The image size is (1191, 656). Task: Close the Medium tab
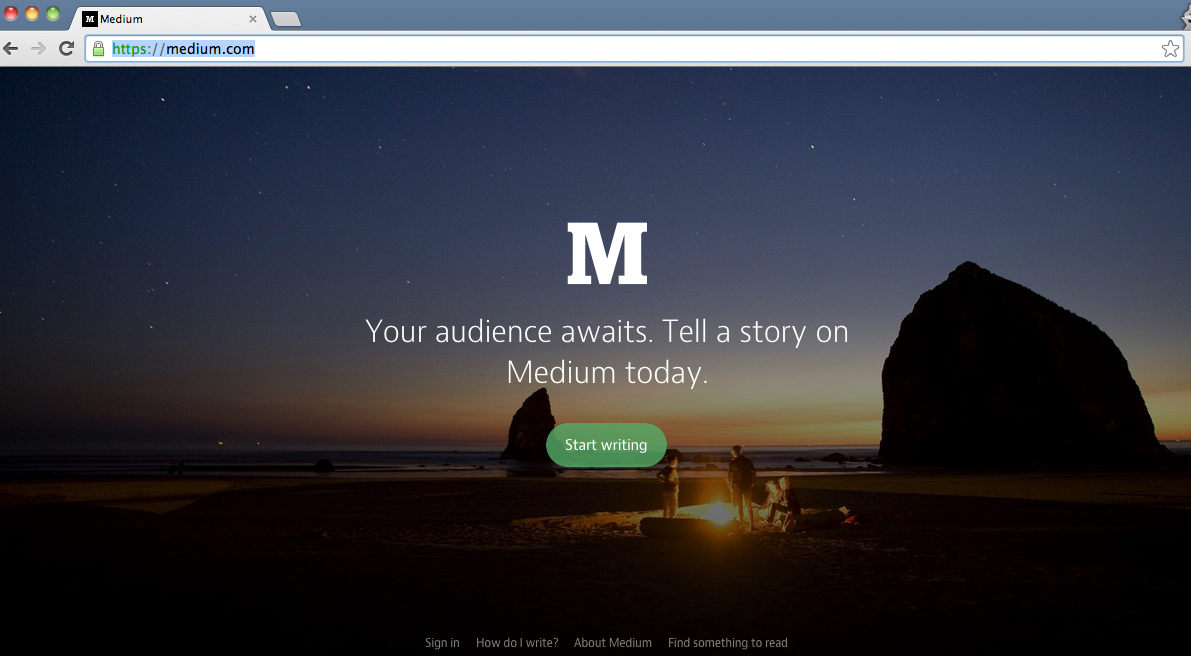pos(253,19)
